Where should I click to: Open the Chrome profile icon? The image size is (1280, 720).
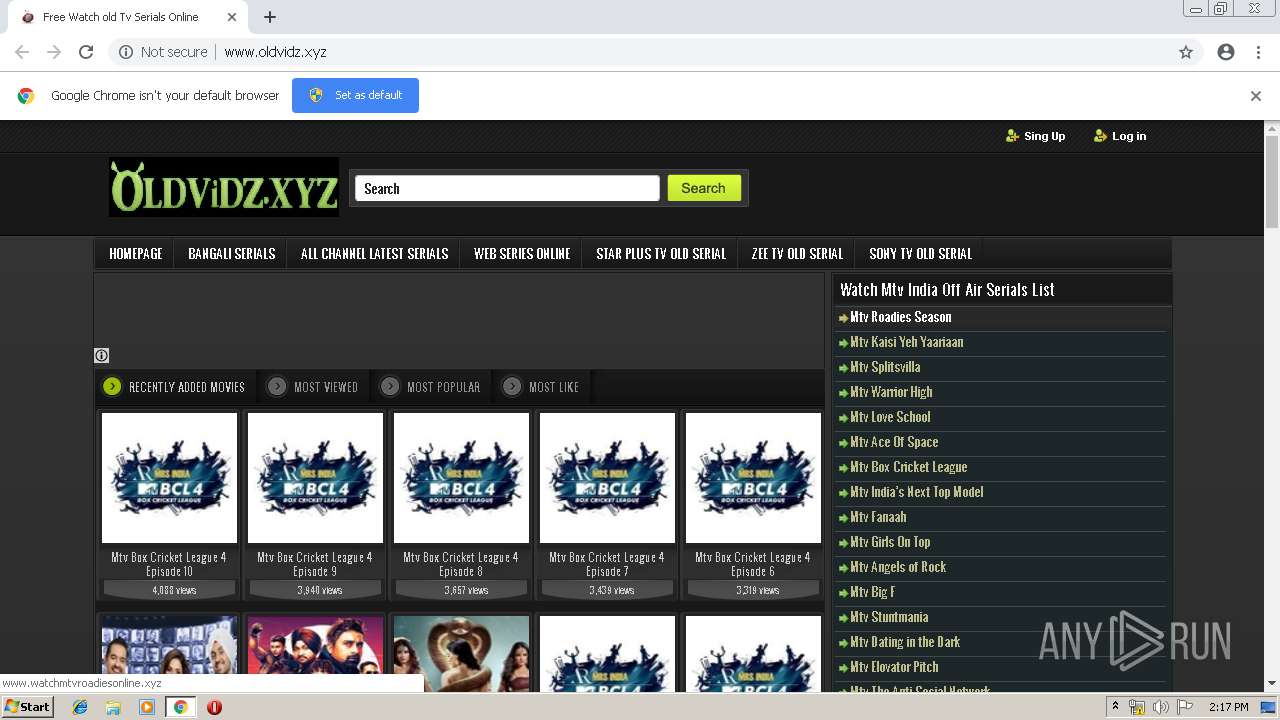(x=1226, y=52)
